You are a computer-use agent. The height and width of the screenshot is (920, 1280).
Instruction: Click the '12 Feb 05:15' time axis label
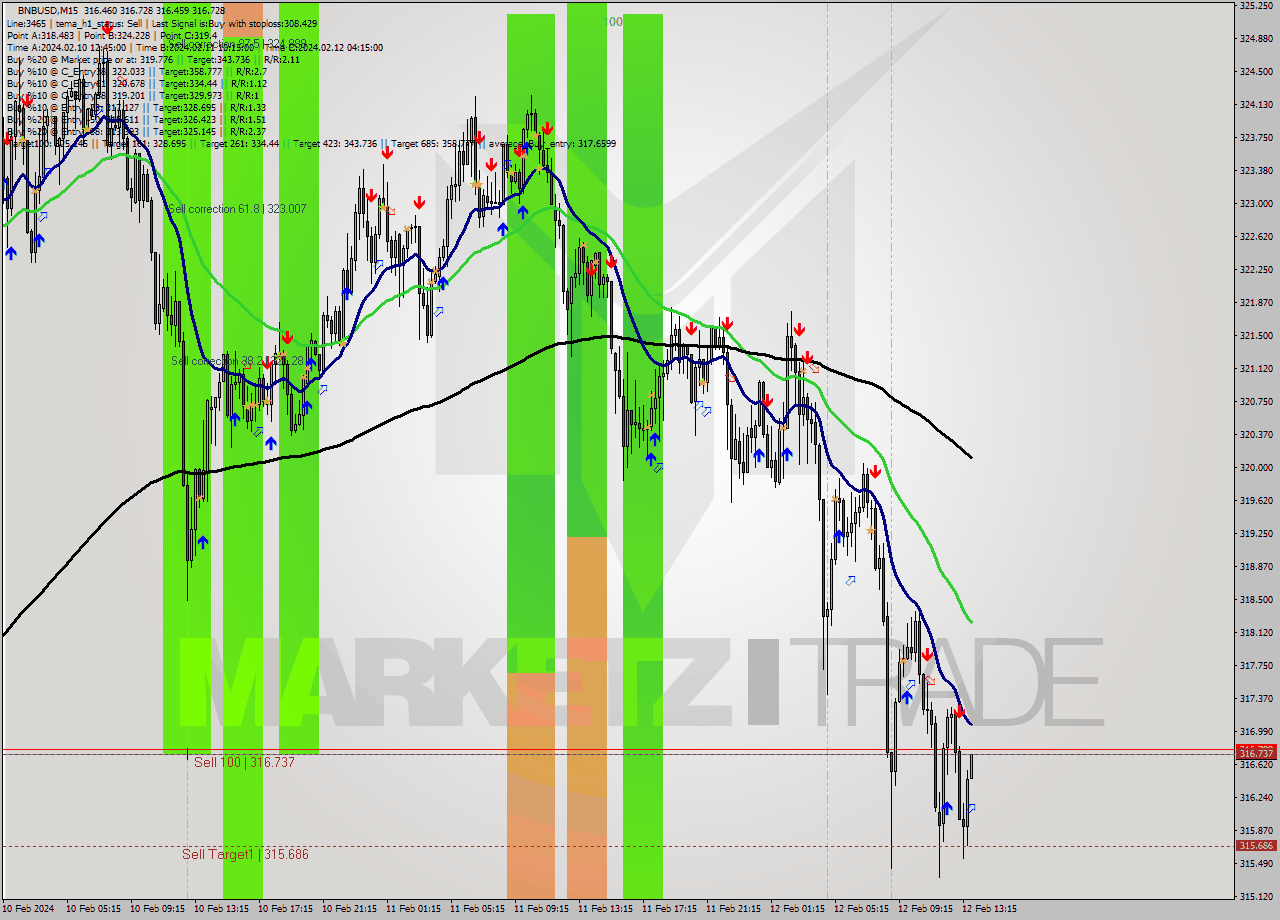(861, 909)
